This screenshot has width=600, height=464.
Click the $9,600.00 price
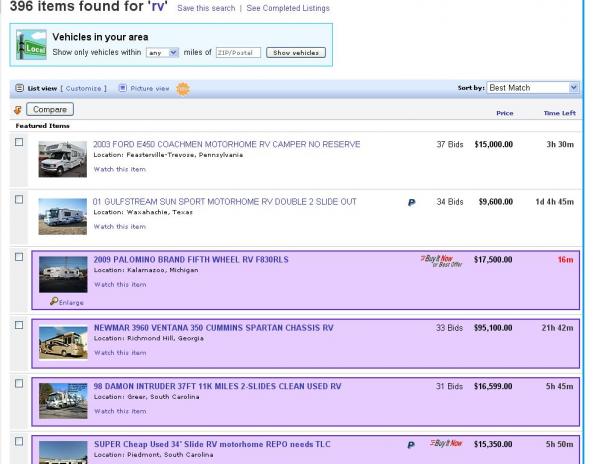(496, 202)
